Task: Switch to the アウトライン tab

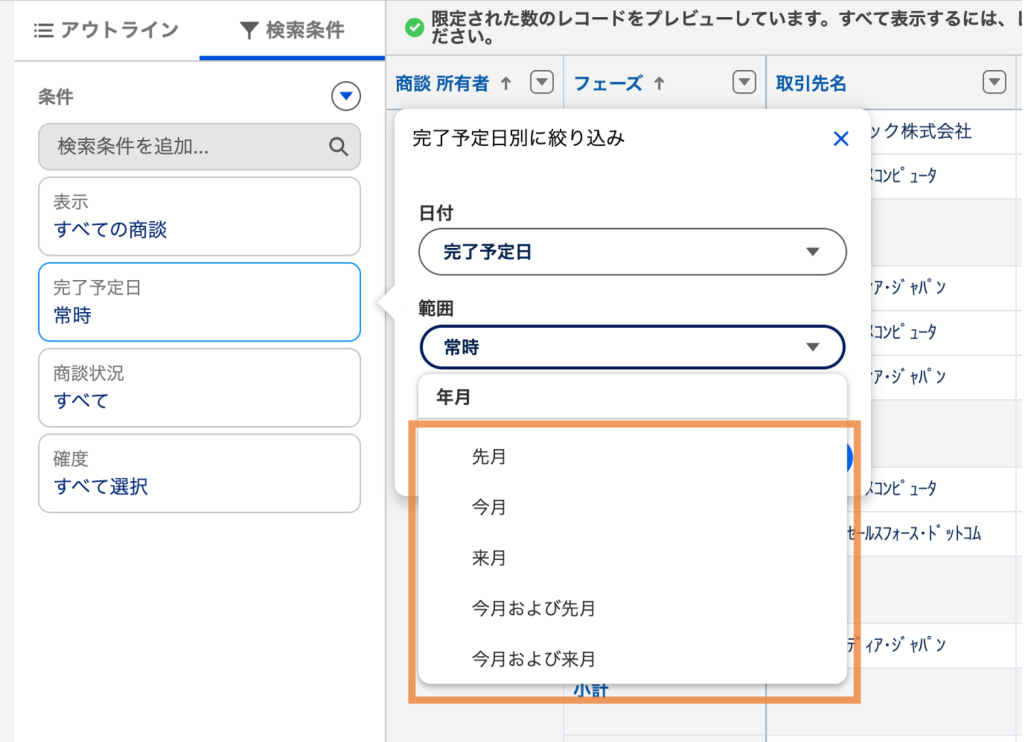Action: point(106,30)
